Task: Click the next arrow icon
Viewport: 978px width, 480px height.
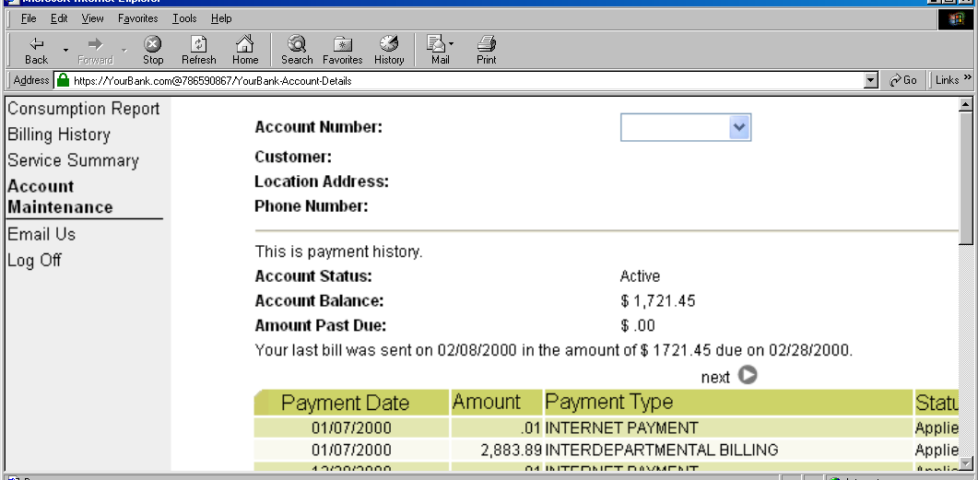Action: coord(747,375)
